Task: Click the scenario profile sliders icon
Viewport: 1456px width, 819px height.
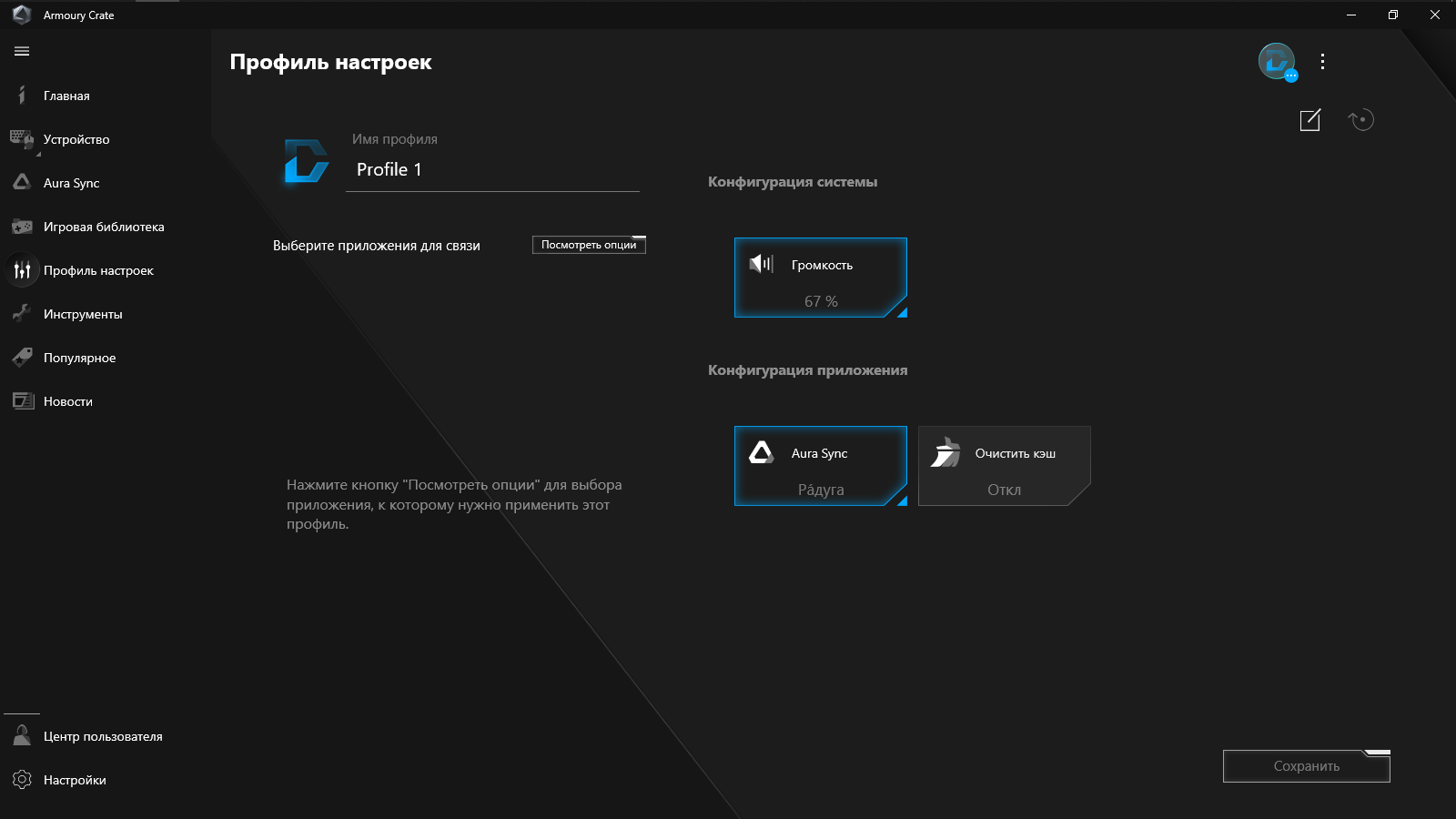Action: pyautogui.click(x=22, y=270)
